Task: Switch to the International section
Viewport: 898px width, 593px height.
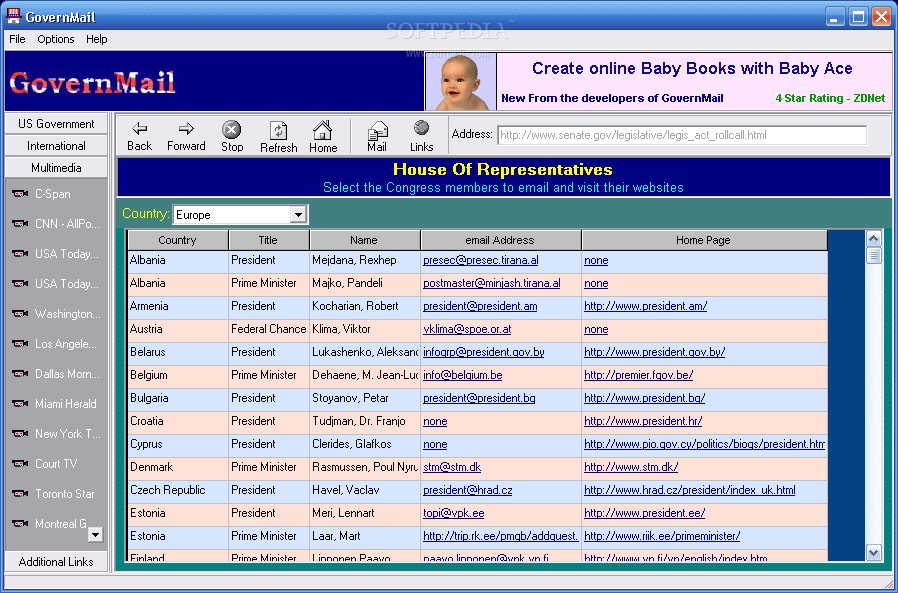Action: tap(56, 146)
